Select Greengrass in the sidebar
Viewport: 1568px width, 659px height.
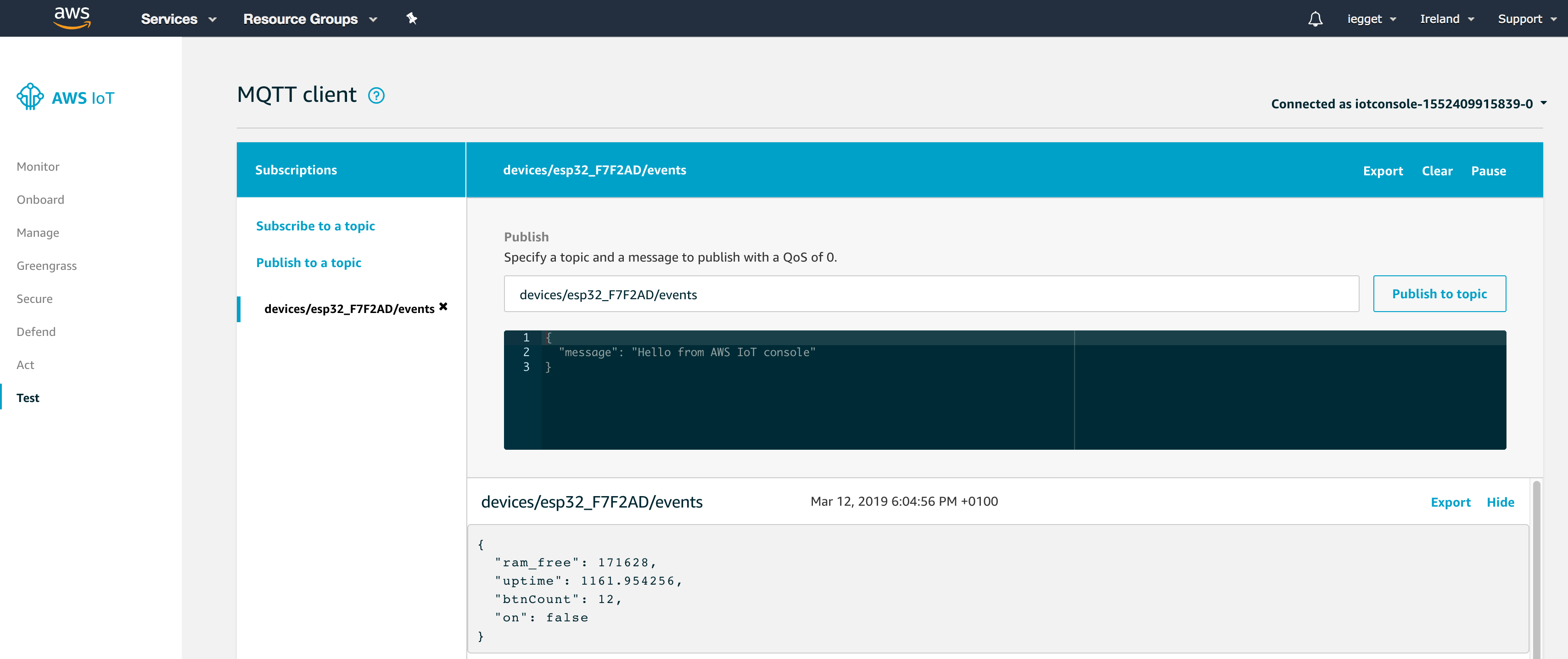pos(46,265)
